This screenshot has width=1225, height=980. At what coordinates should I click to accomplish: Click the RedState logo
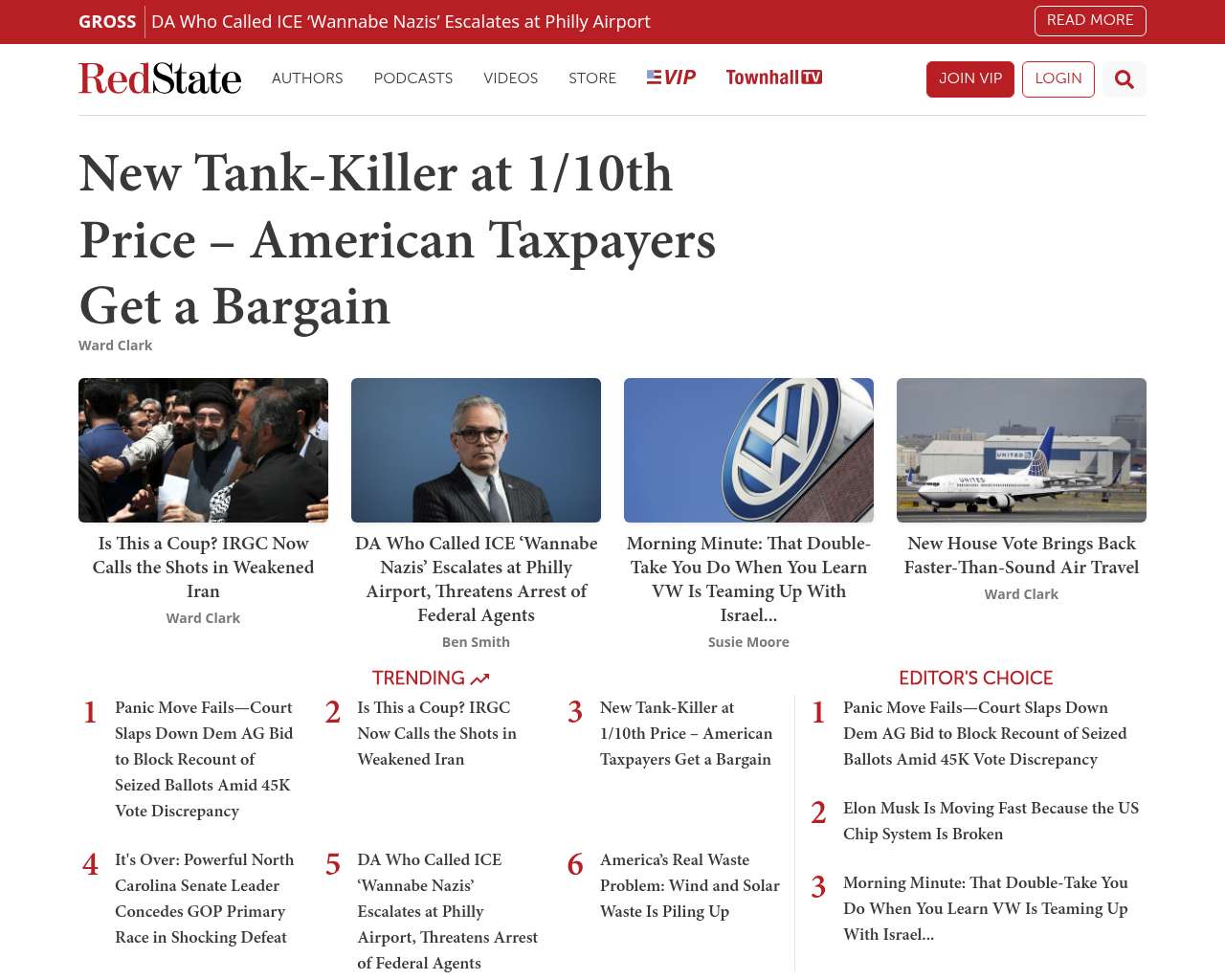click(160, 78)
